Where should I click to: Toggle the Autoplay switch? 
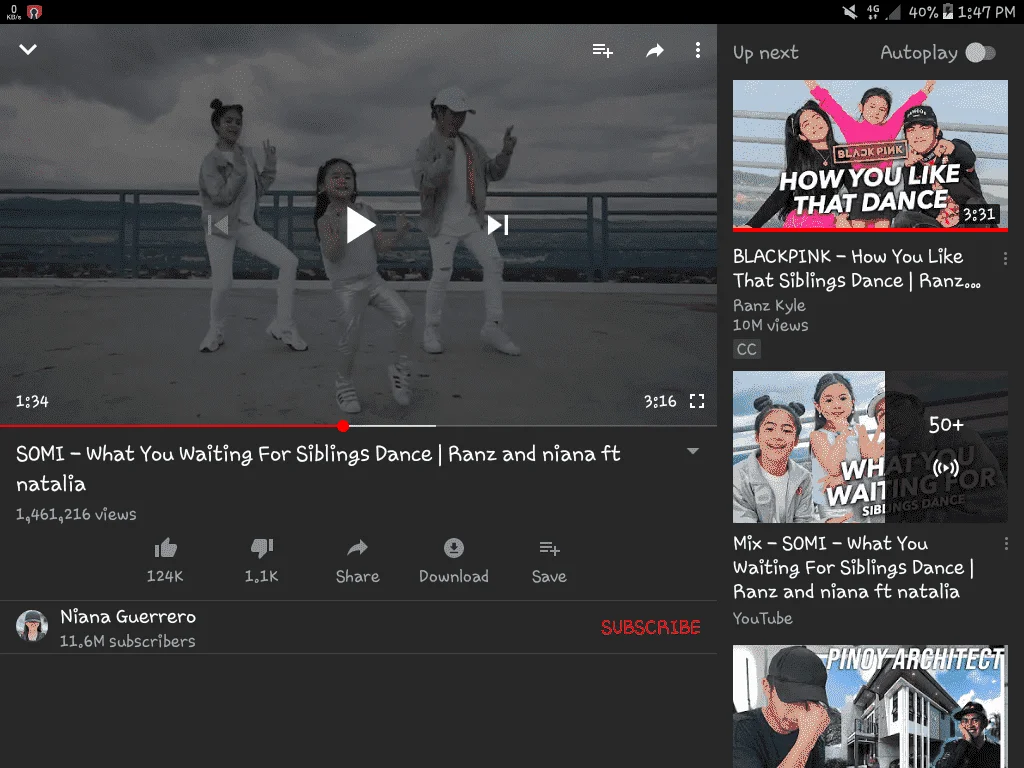[x=980, y=52]
